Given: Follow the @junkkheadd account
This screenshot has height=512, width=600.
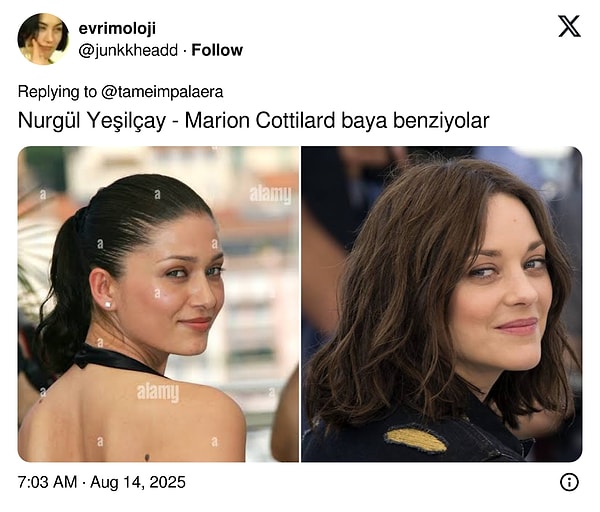Looking at the screenshot, I should pyautogui.click(x=217, y=50).
